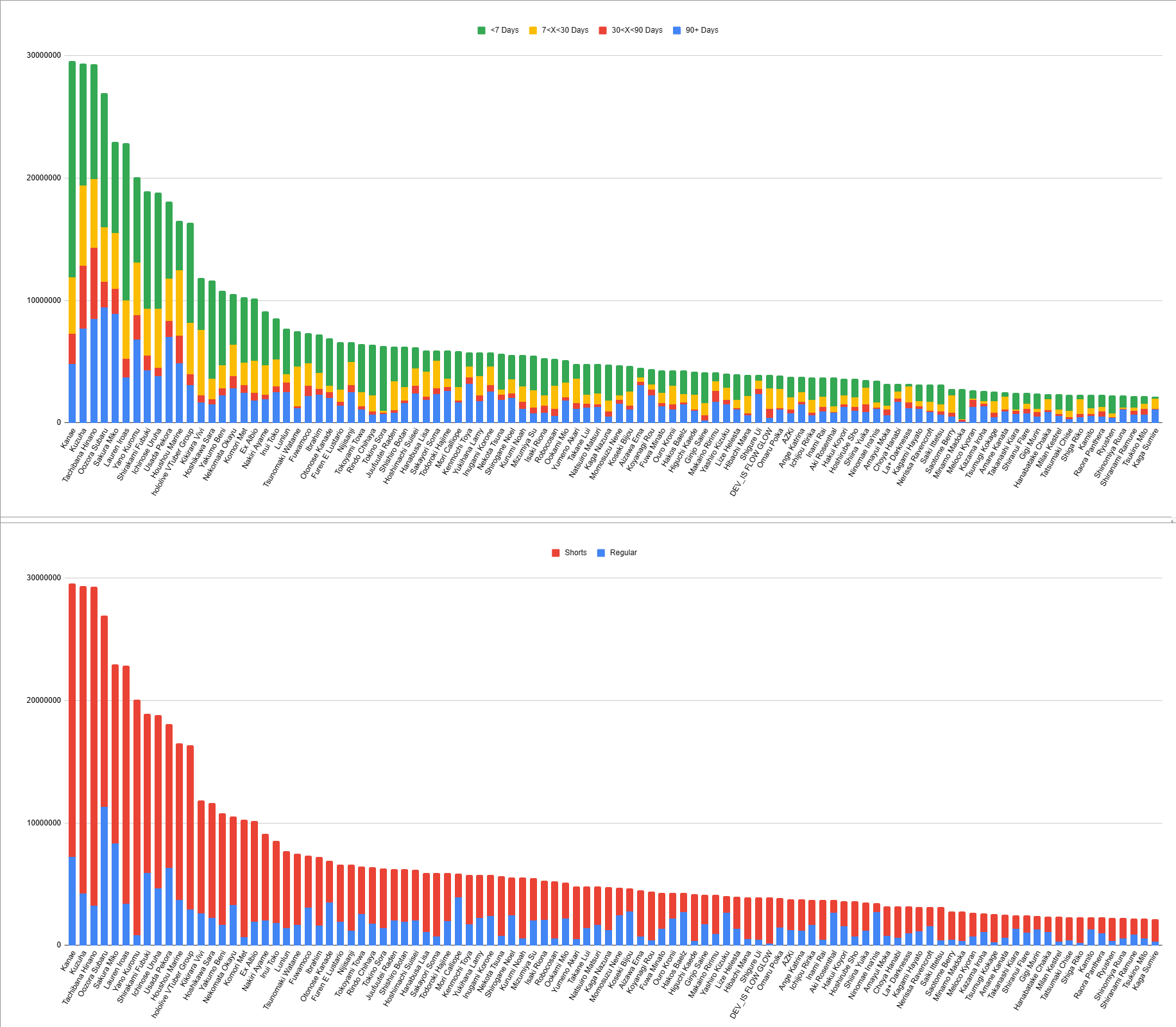Click Usada Pekora's blue 90+ Days segment
Image resolution: width=1176 pixels, height=1027 pixels.
(169, 380)
